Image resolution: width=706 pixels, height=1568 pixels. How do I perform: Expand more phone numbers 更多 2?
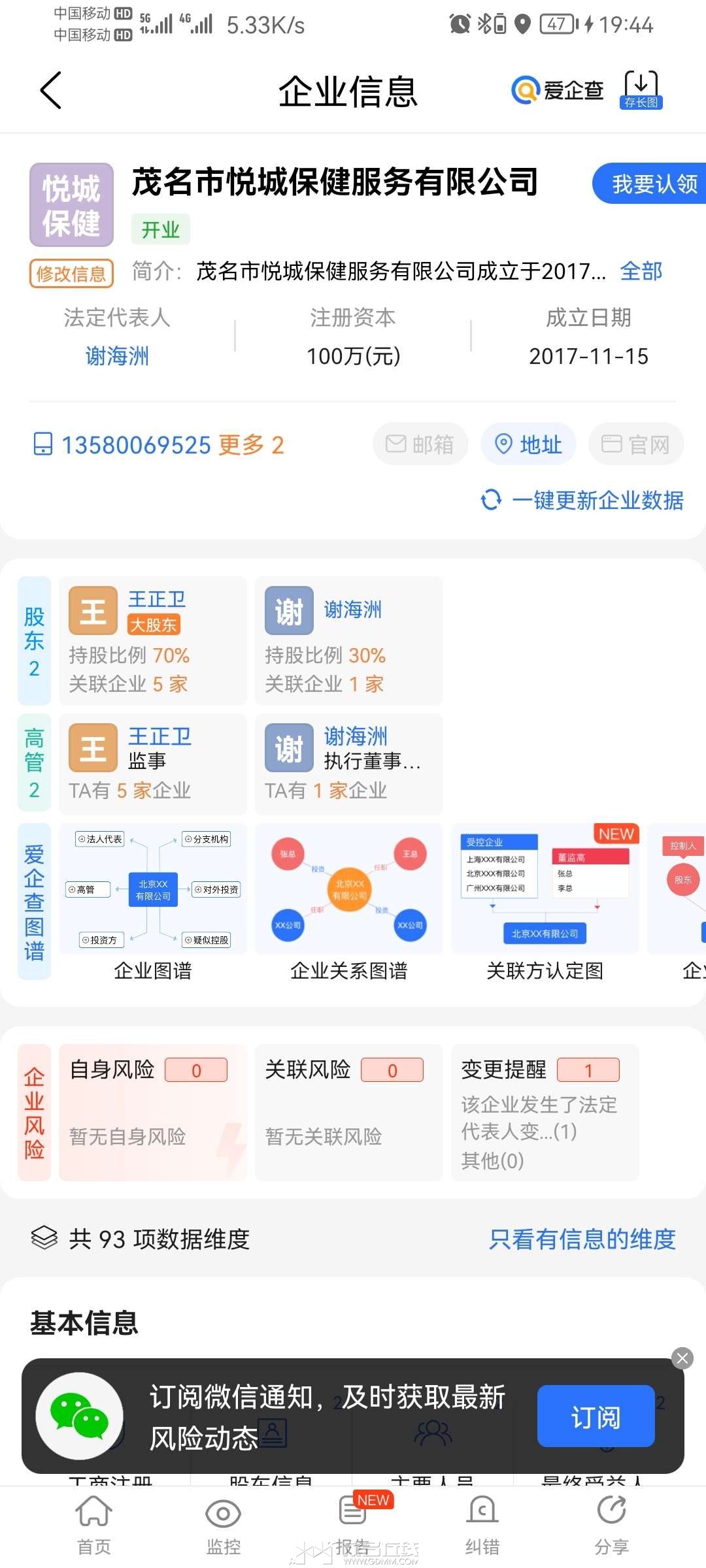tap(251, 445)
